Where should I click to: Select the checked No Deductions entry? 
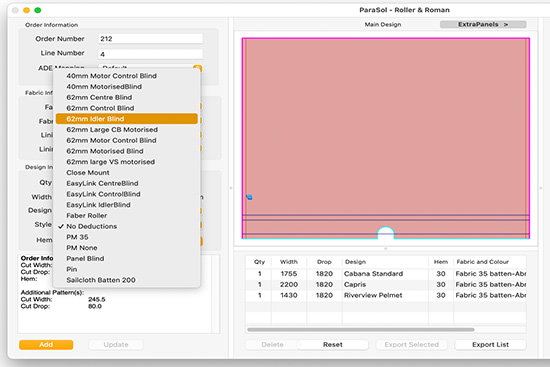[127, 226]
